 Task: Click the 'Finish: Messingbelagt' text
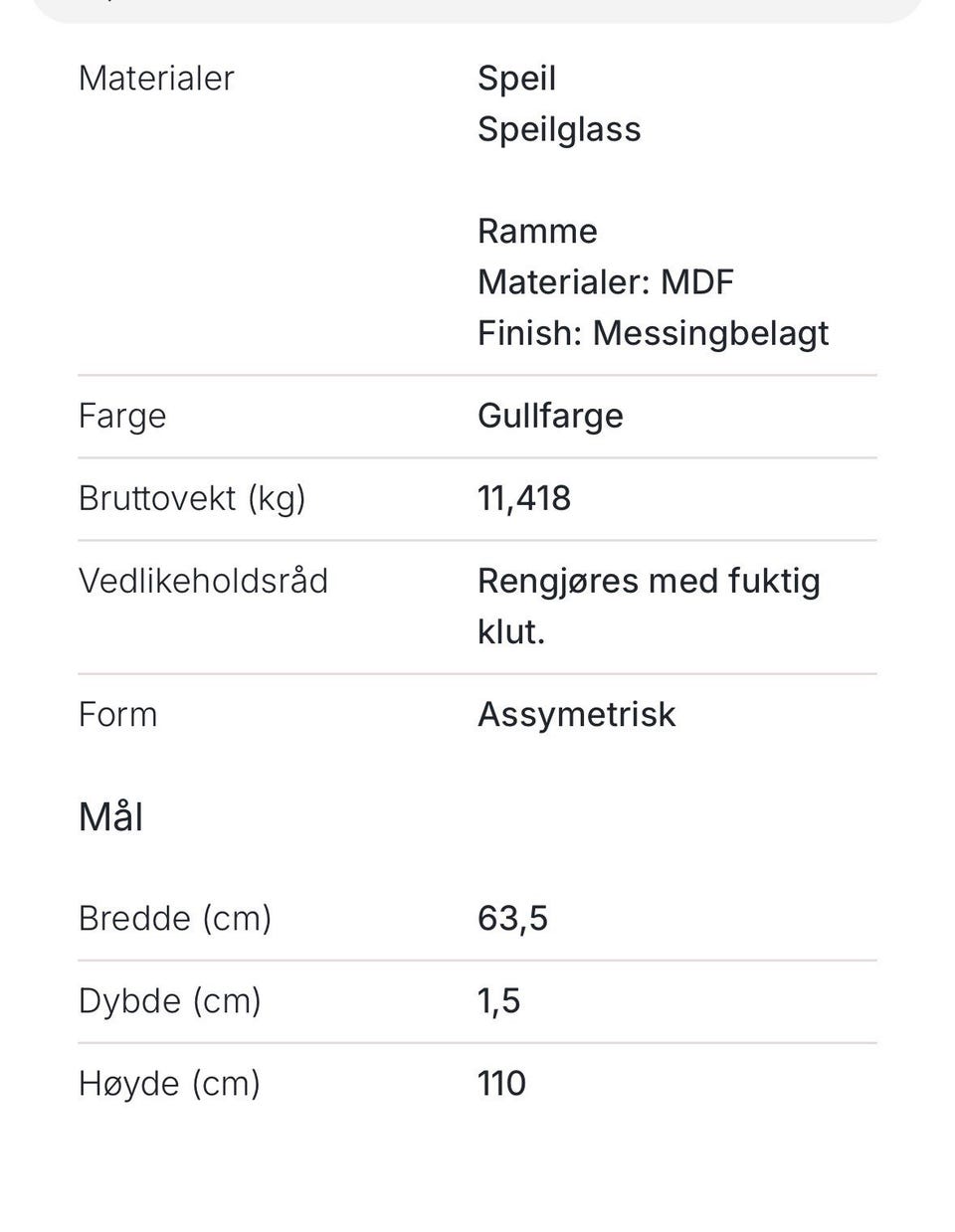tap(653, 333)
